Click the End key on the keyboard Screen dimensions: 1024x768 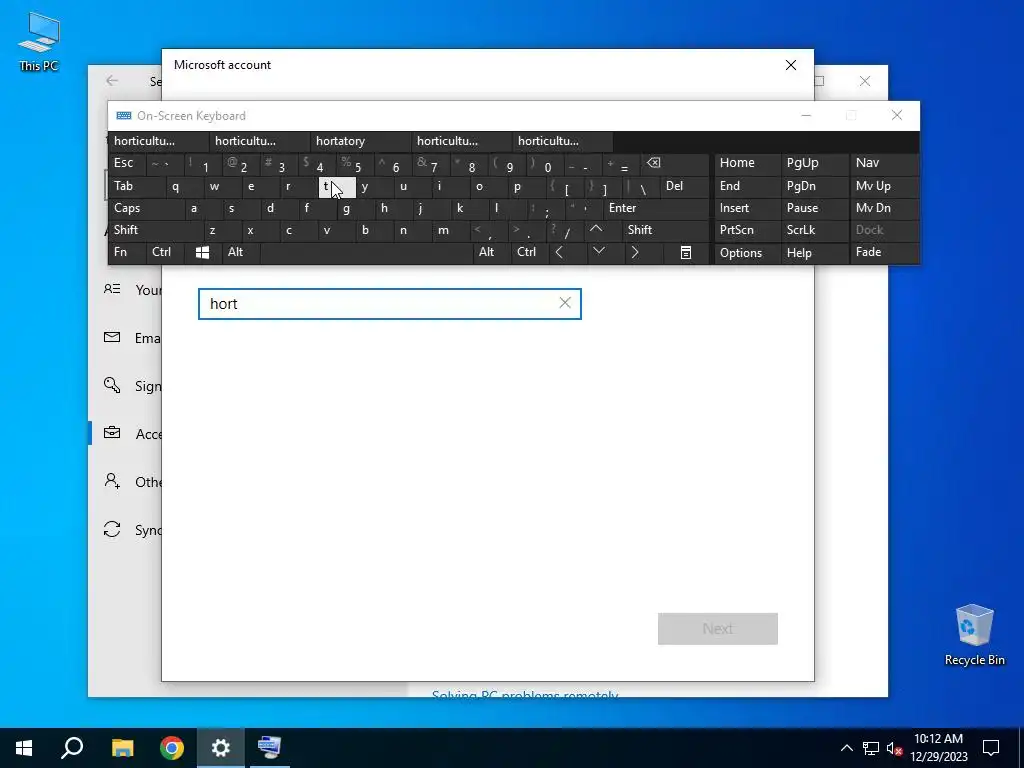[x=746, y=187]
